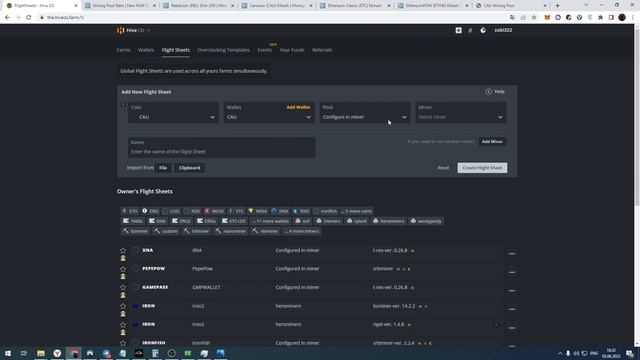Star the IRON rigel flight sheet
640x360 pixels.
123,324
